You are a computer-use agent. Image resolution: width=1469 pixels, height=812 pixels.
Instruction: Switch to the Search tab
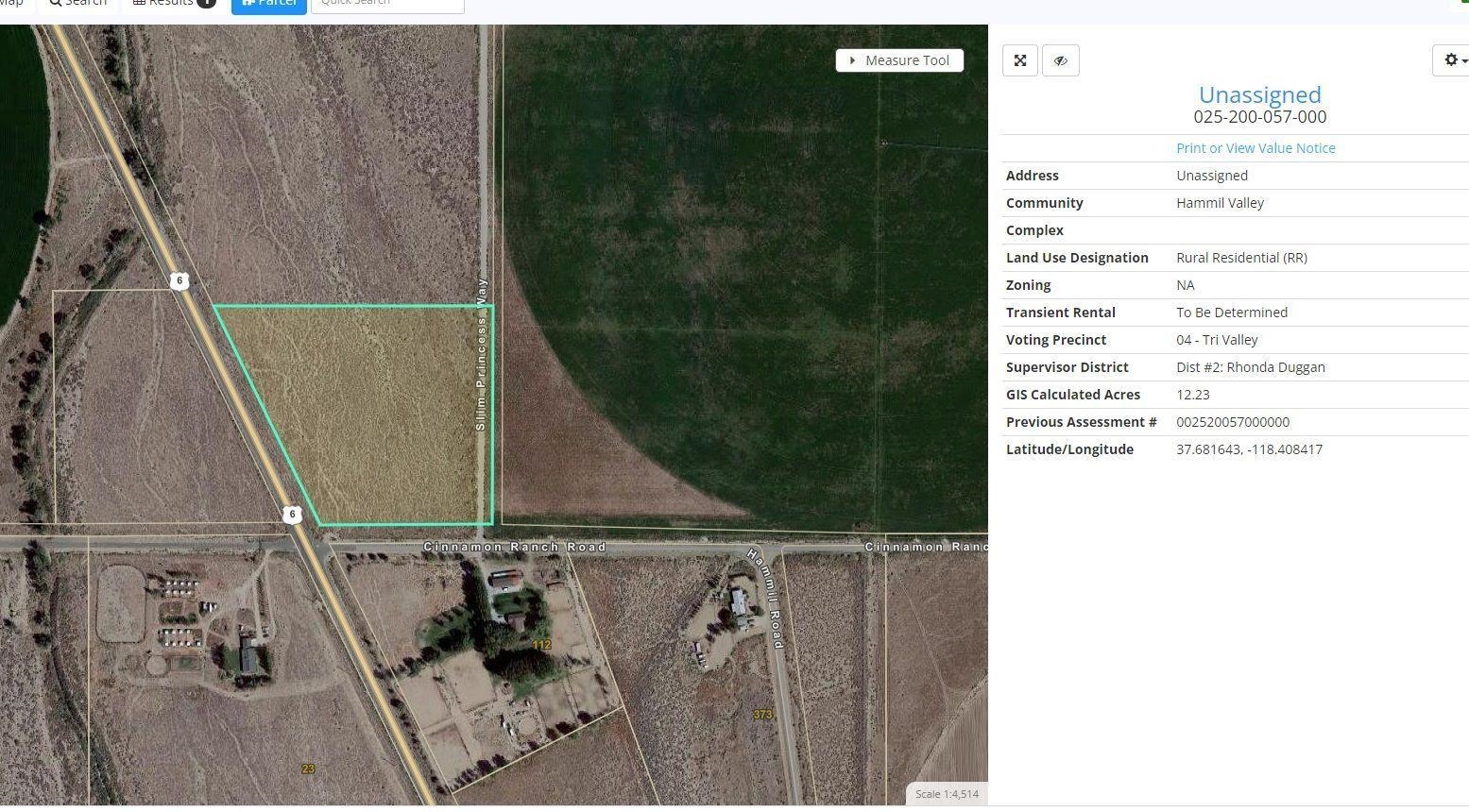(x=78, y=3)
